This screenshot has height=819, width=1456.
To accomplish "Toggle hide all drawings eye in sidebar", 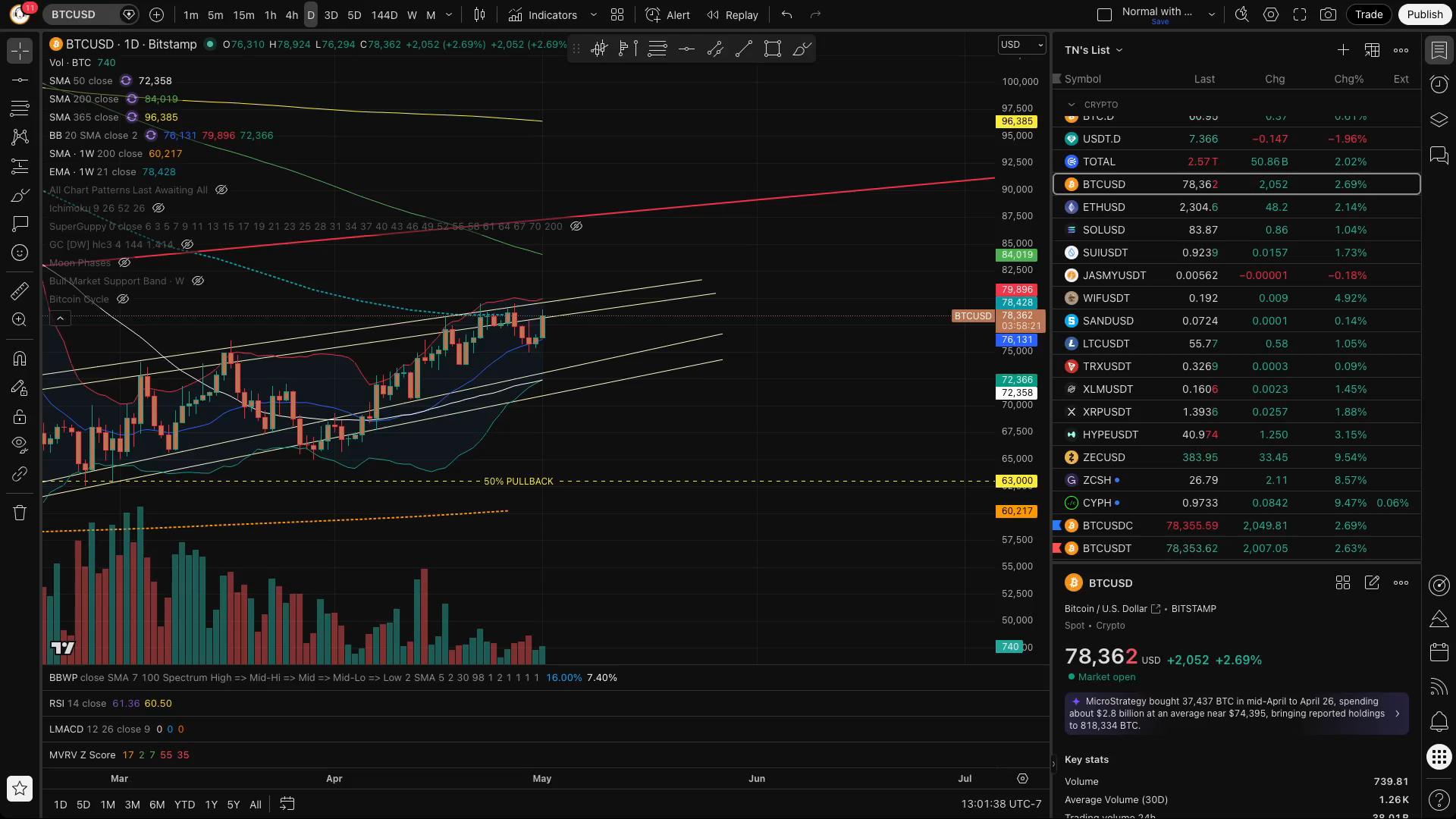I will [x=20, y=444].
